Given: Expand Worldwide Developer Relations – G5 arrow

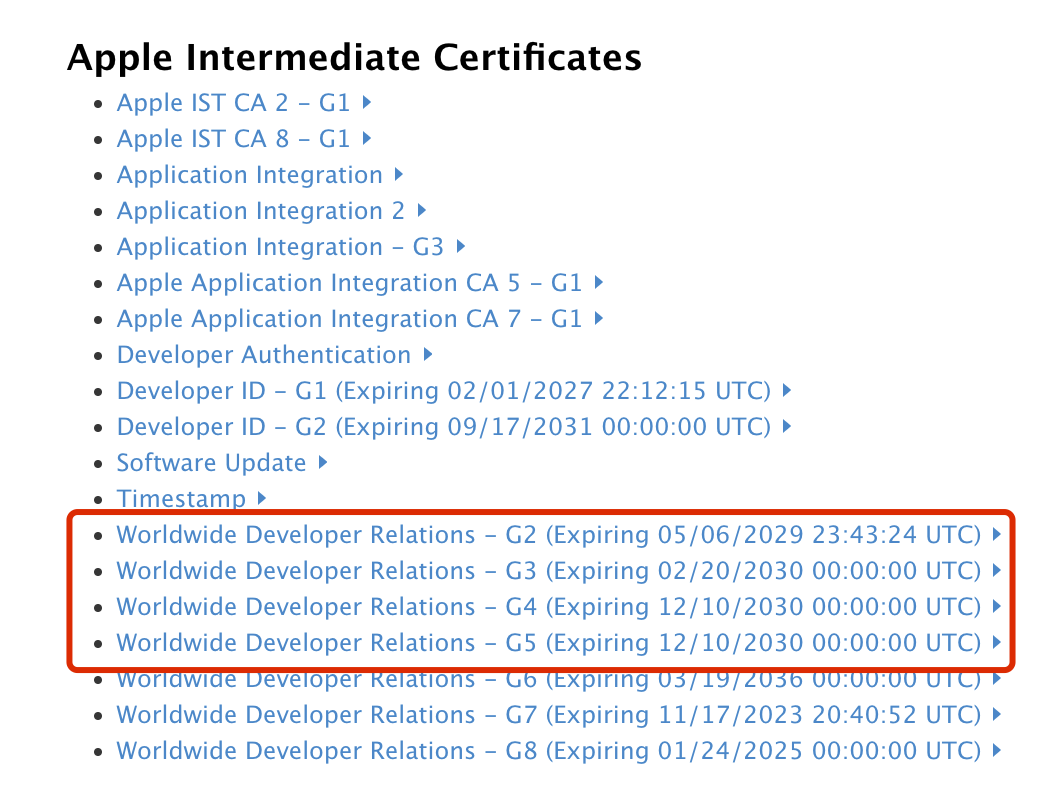Looking at the screenshot, I should [997, 642].
